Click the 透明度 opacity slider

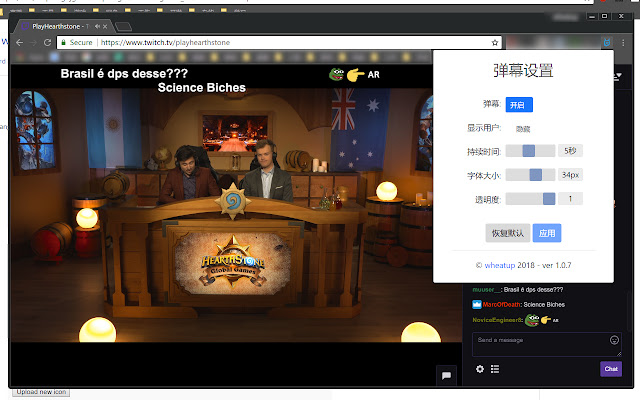530,199
